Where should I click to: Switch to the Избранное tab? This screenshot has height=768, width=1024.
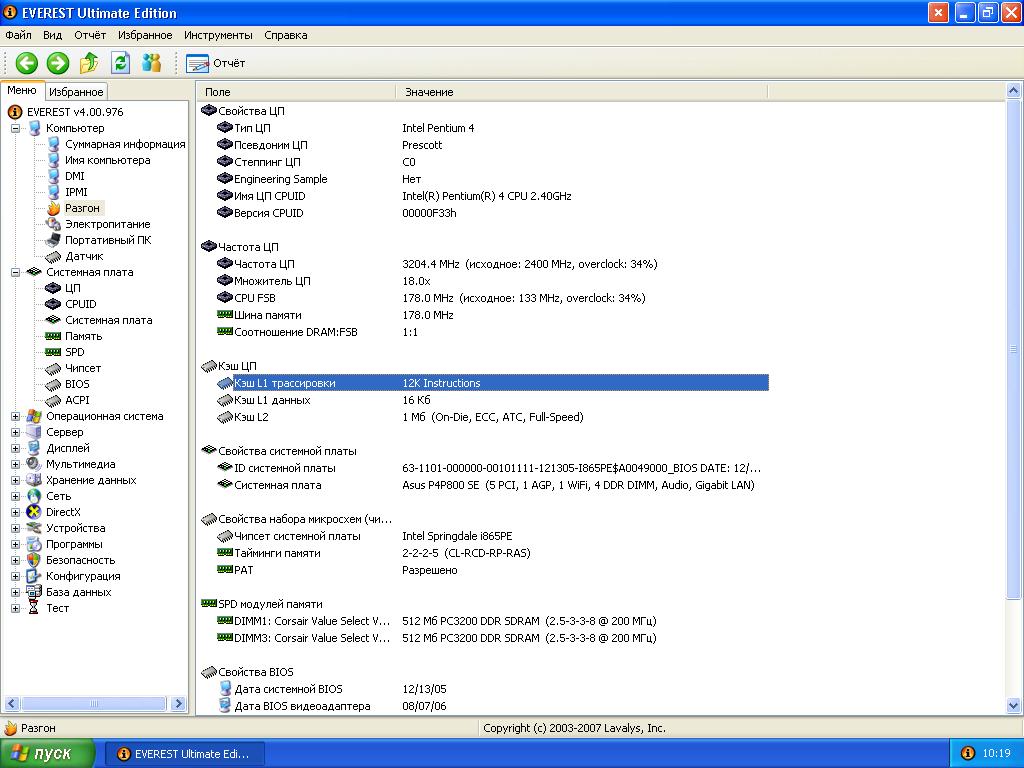[76, 92]
